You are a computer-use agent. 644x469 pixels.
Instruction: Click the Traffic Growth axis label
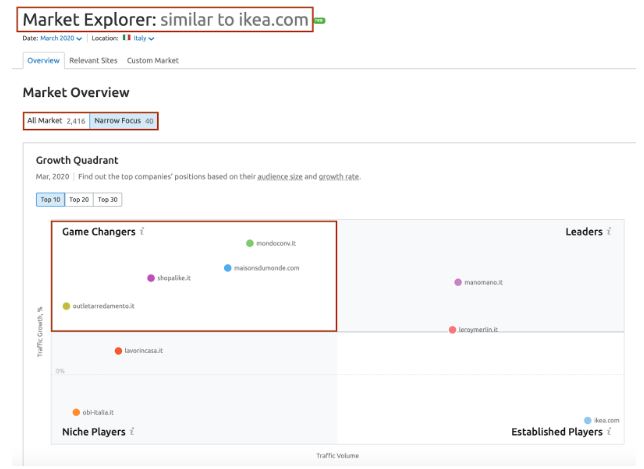pos(40,331)
